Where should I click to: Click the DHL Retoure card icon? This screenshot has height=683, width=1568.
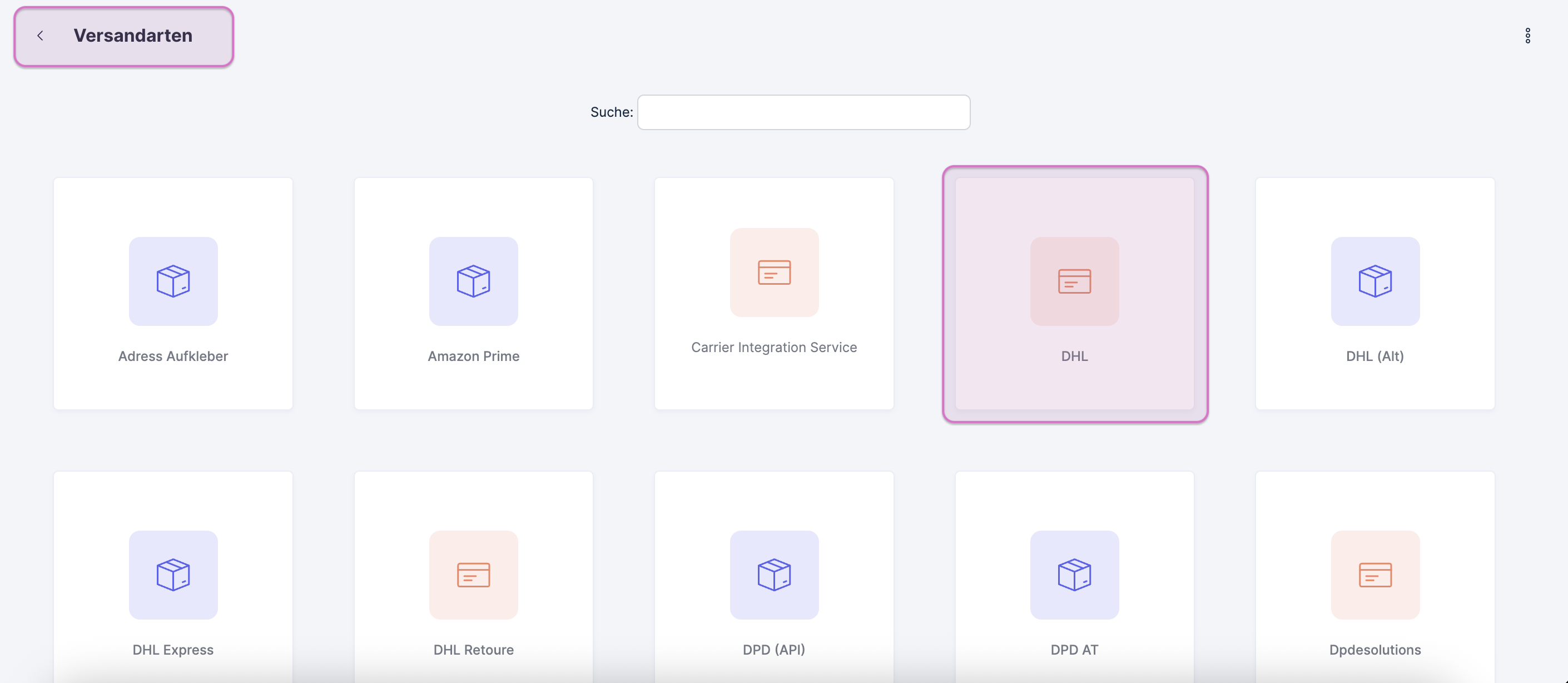474,575
